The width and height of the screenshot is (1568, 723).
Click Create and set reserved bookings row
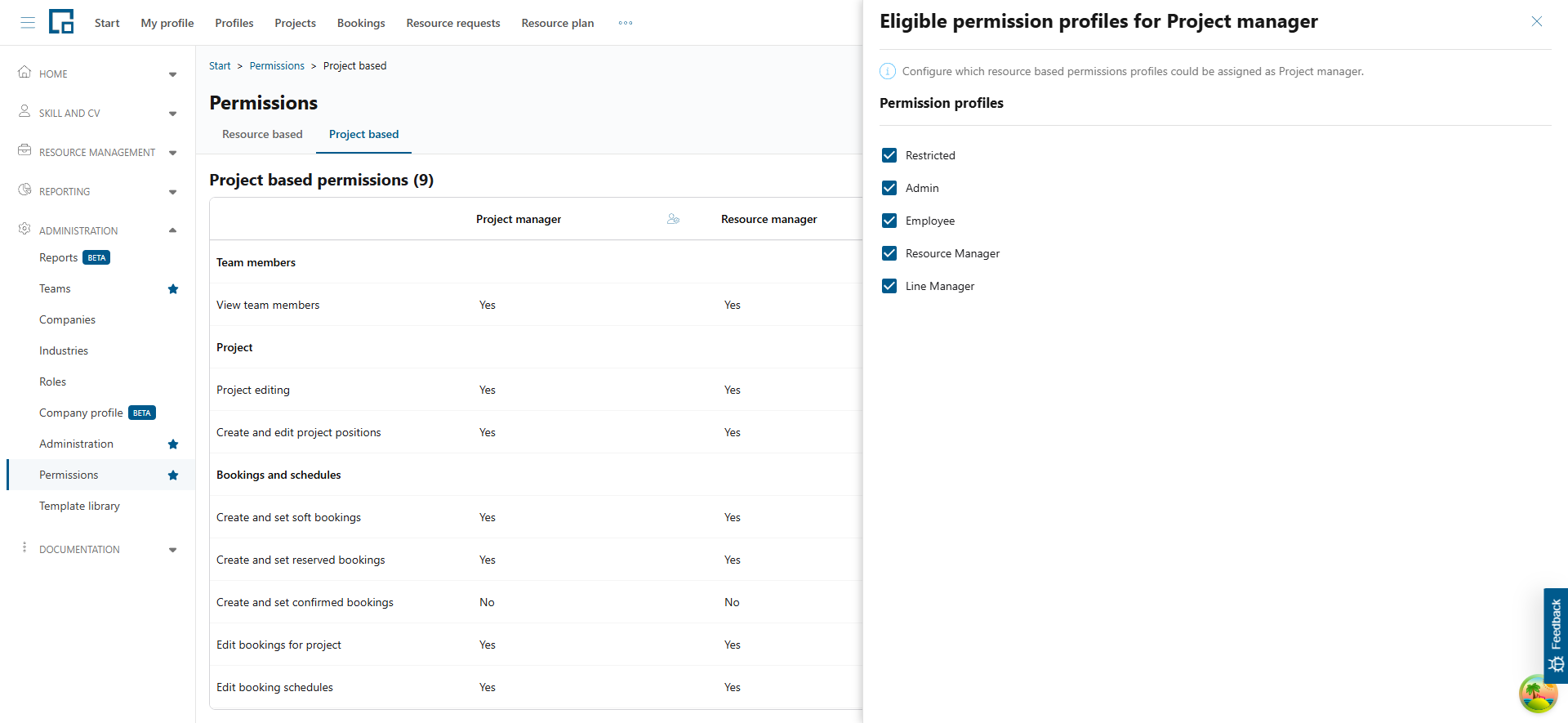pyautogui.click(x=301, y=560)
